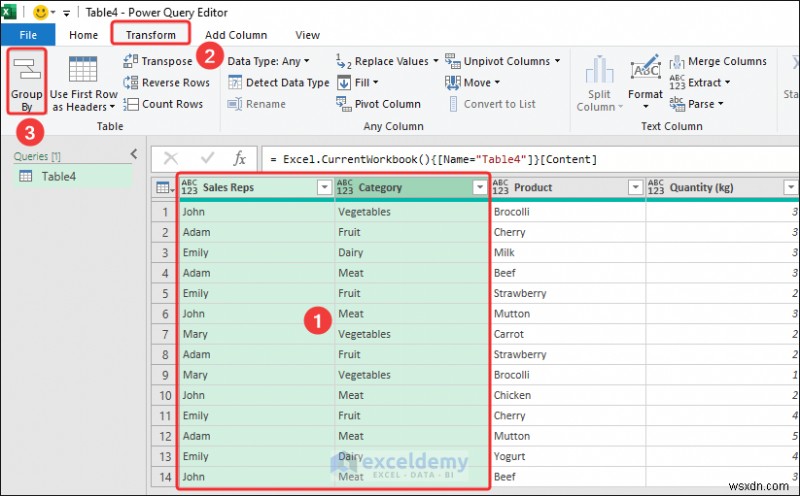Click Pivot Column
The image size is (800, 496).
click(379, 104)
